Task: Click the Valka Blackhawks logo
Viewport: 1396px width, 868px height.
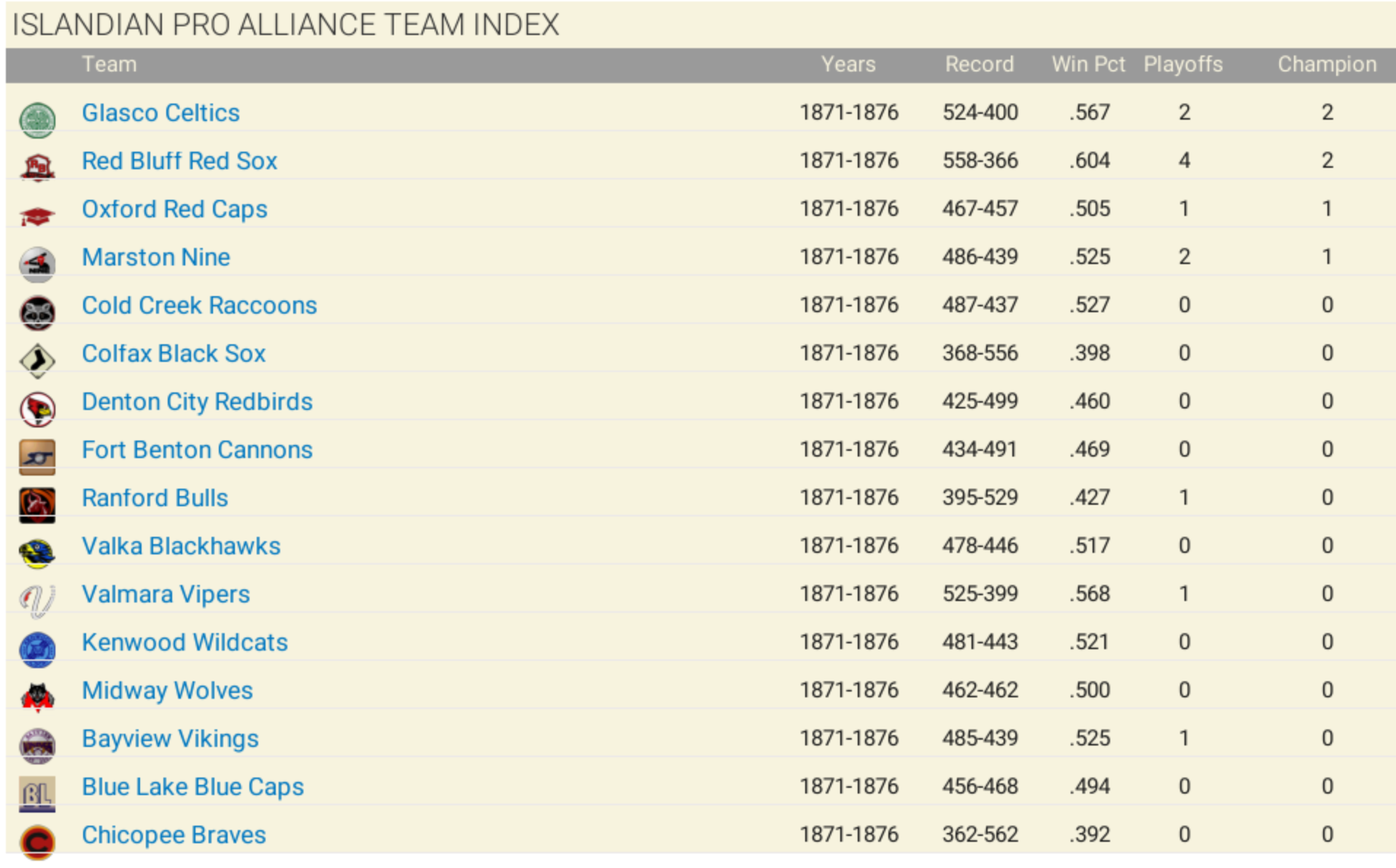Action: 37,553
